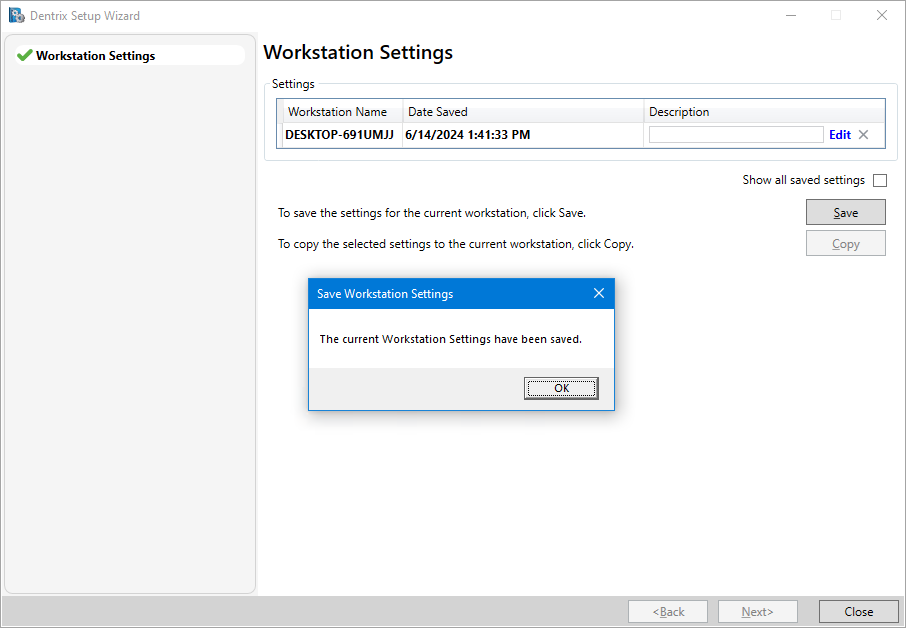Click the Dentrix app icon in title bar
This screenshot has height=628, width=906.
click(x=16, y=16)
